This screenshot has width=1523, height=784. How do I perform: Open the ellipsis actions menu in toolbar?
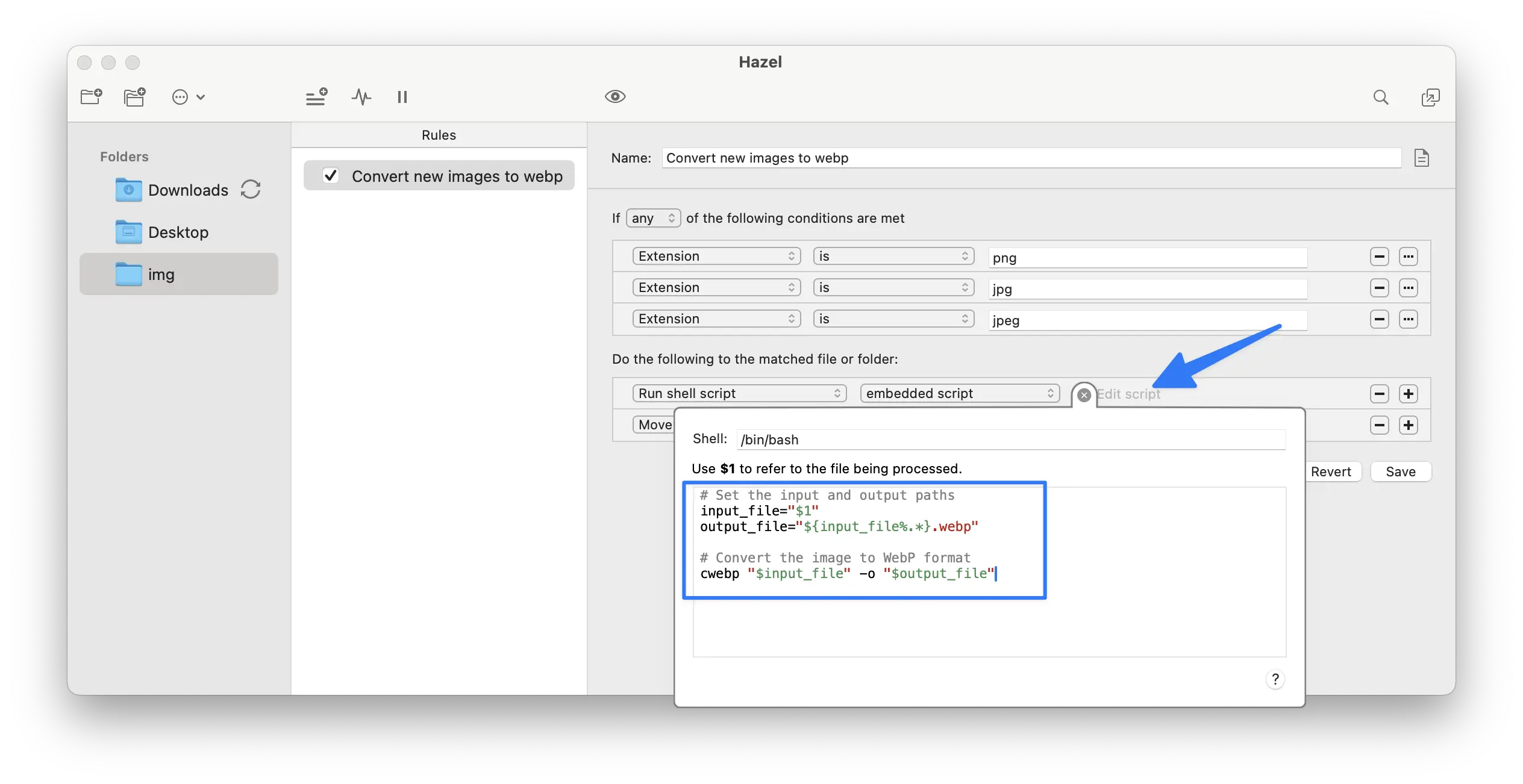point(188,97)
